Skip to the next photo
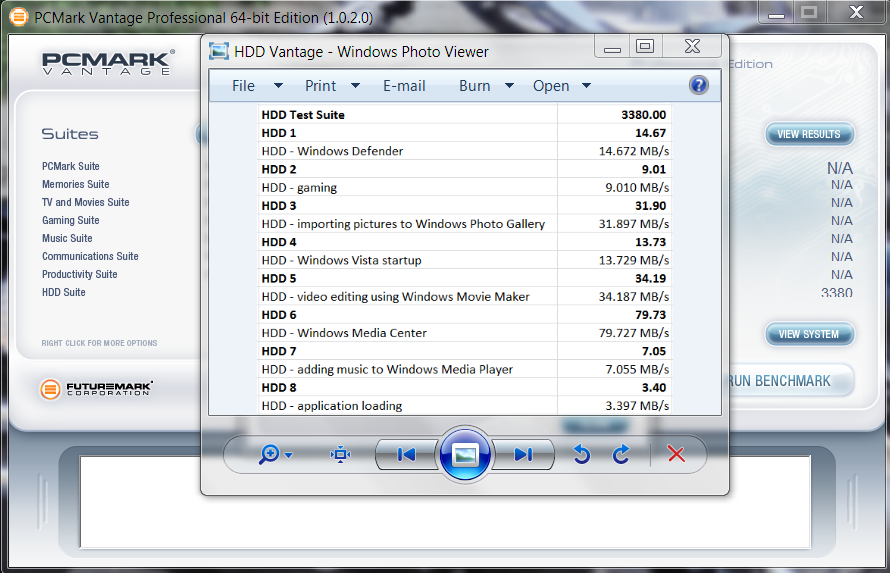890x573 pixels. [523, 455]
